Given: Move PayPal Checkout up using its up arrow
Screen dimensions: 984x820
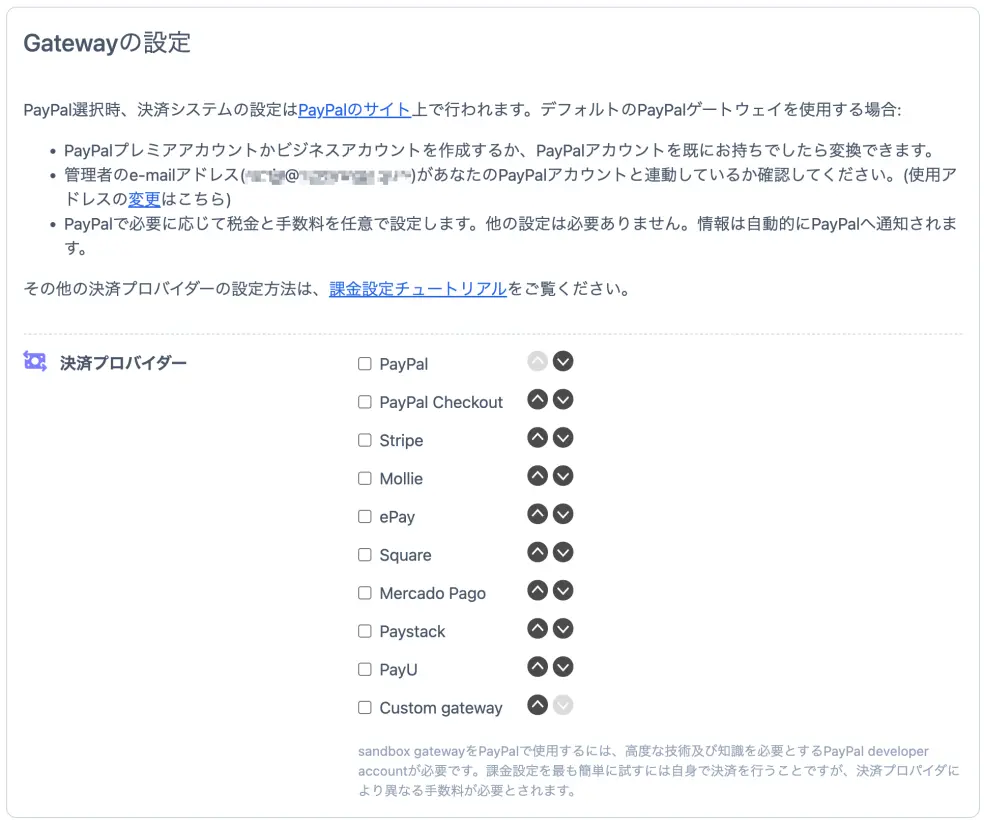Looking at the screenshot, I should click(x=537, y=399).
